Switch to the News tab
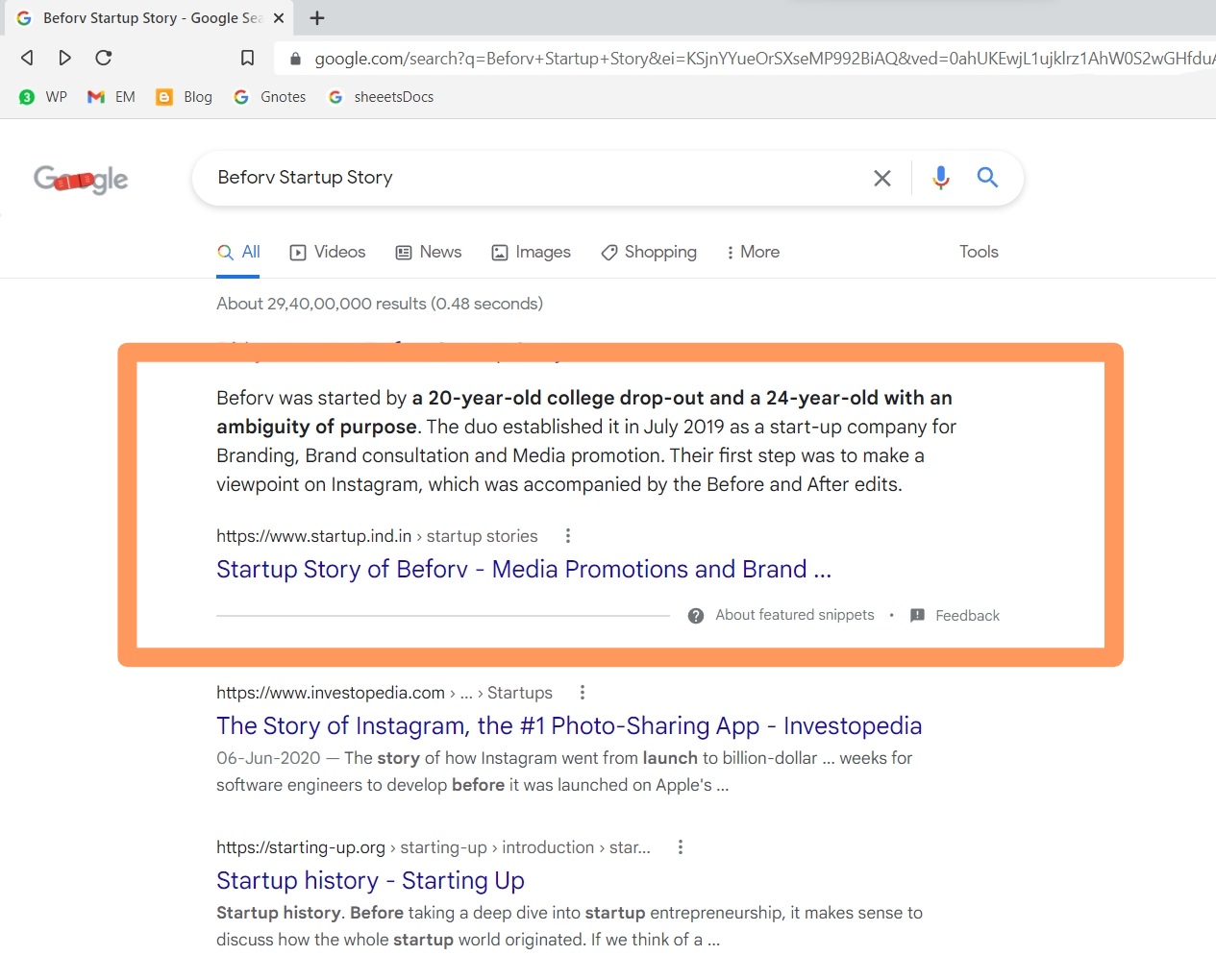 pos(429,252)
